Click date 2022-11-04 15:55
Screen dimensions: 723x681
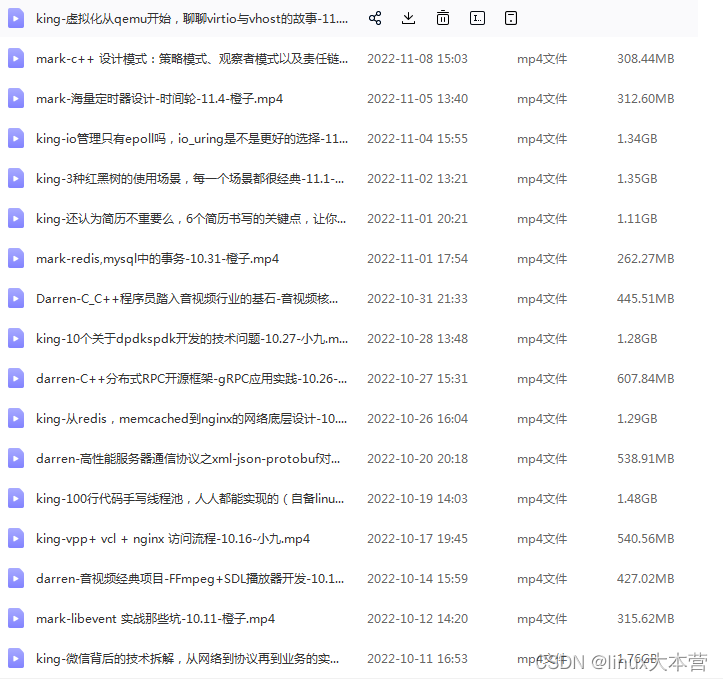point(417,138)
